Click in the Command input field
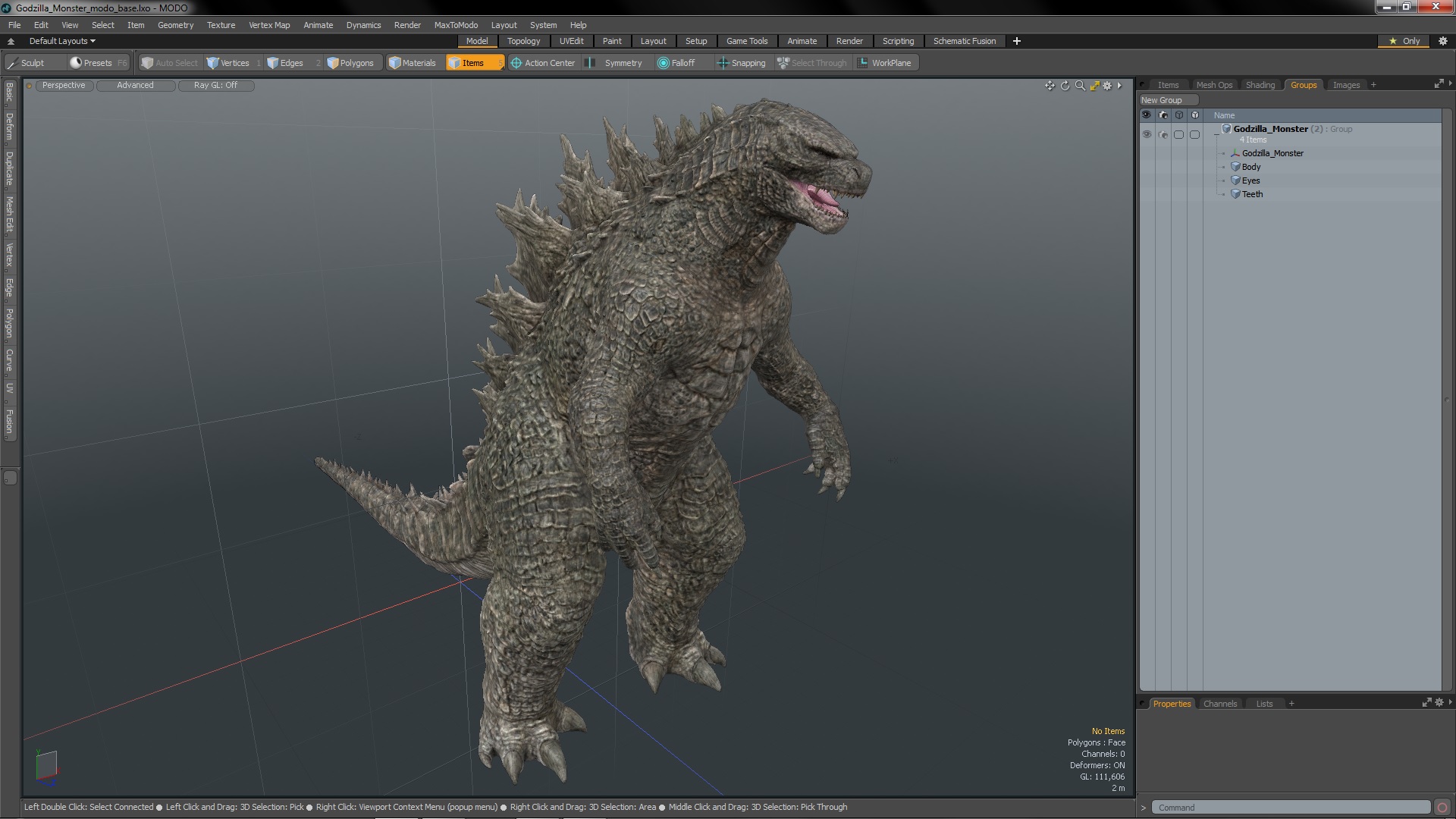Viewport: 1456px width, 819px height. click(1291, 808)
